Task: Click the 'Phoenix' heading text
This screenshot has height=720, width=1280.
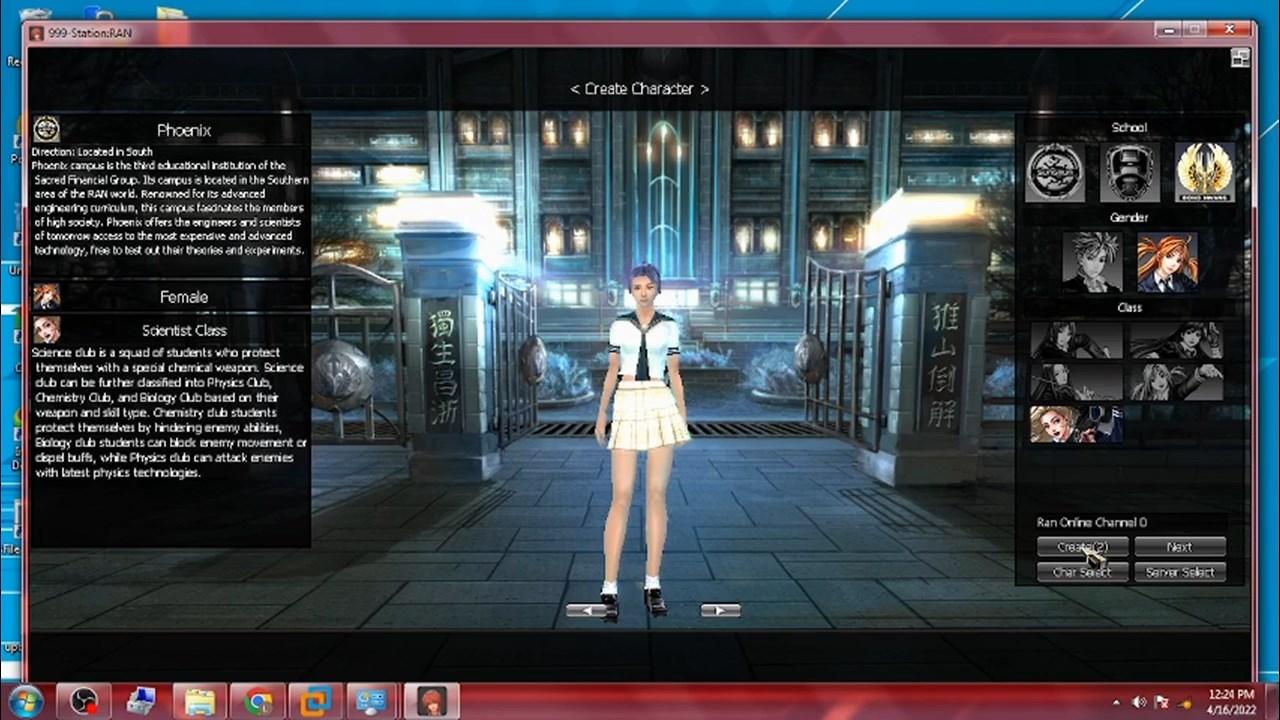Action: 184,130
